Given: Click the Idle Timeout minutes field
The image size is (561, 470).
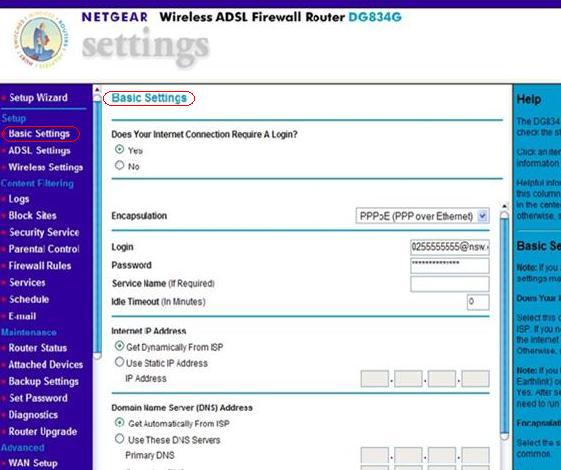Looking at the screenshot, I should (x=478, y=302).
